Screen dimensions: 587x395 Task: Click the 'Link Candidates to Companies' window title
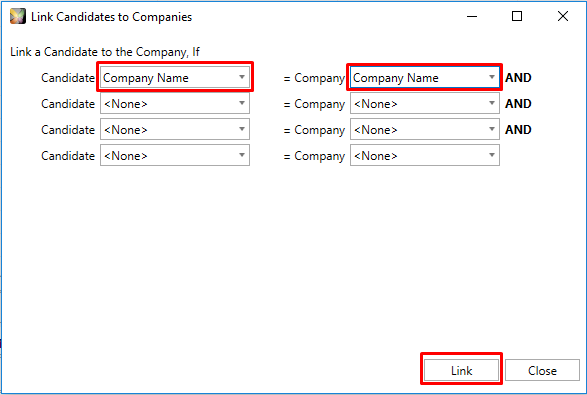pos(112,17)
